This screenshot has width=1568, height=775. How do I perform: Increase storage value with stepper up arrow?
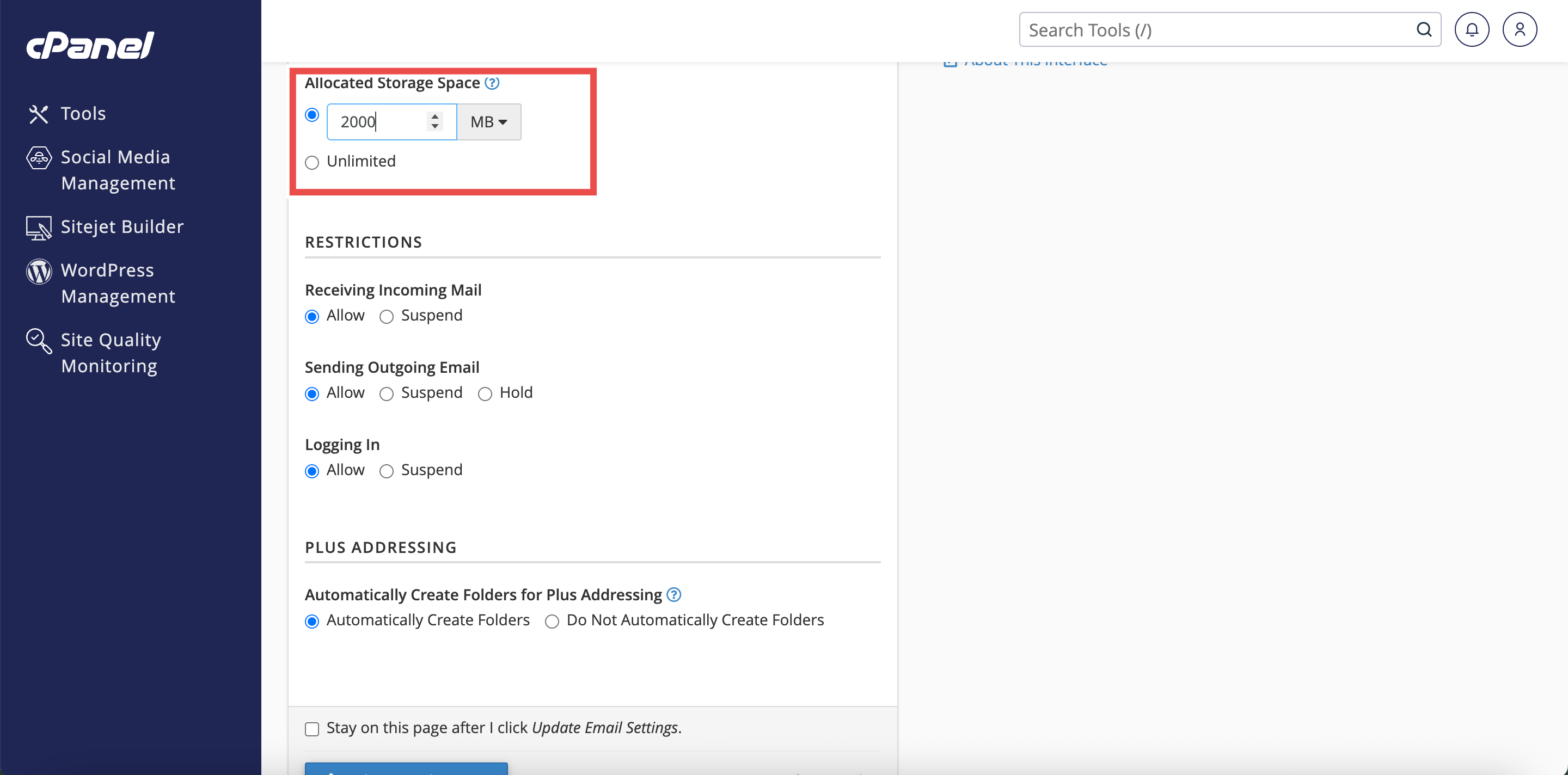tap(434, 115)
